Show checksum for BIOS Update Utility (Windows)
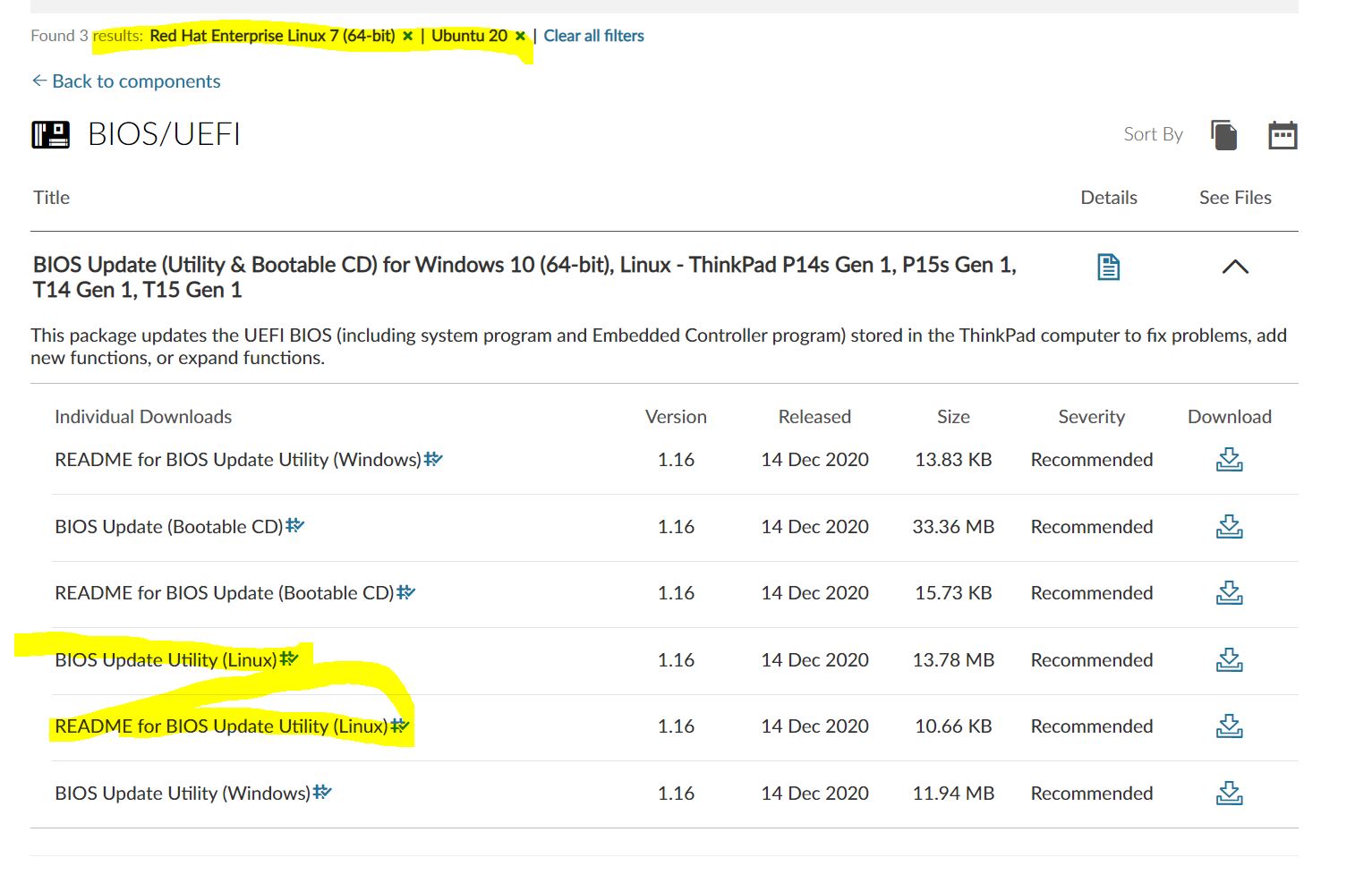Image resolution: width=1372 pixels, height=883 pixels. coord(322,792)
